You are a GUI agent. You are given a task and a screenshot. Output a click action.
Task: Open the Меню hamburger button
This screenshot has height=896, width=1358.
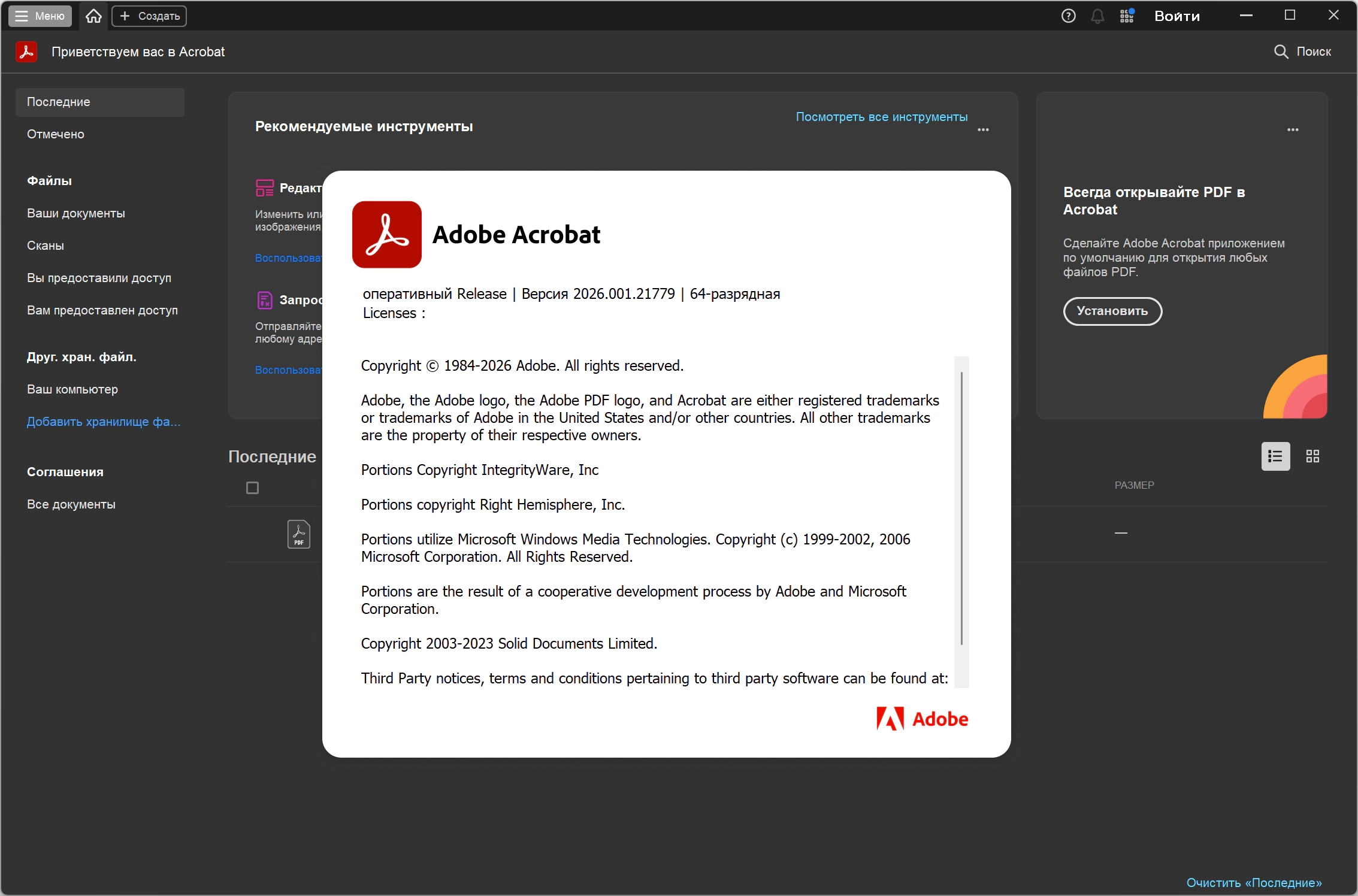tap(40, 16)
